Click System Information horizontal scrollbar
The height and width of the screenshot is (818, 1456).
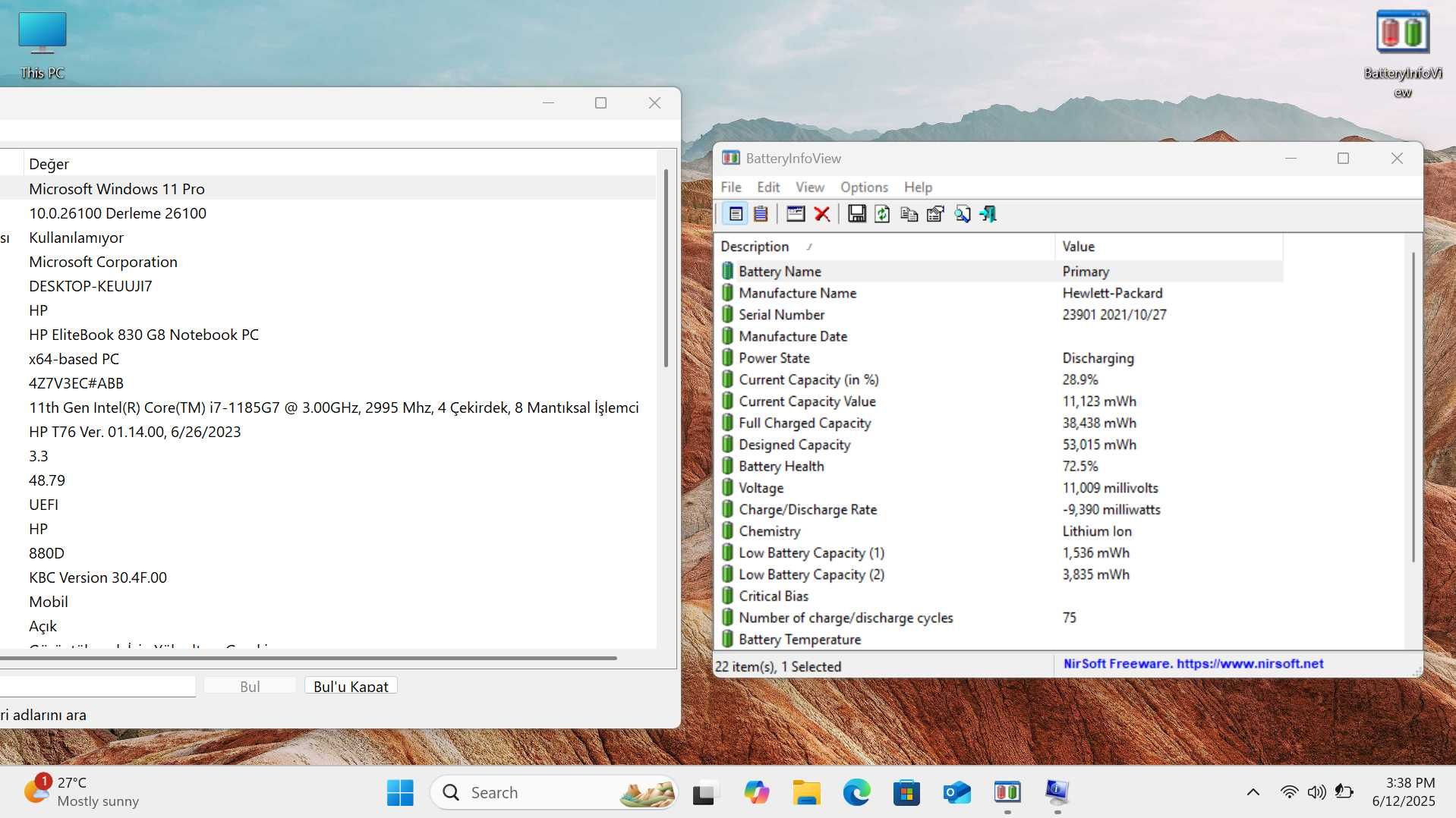pos(308,658)
